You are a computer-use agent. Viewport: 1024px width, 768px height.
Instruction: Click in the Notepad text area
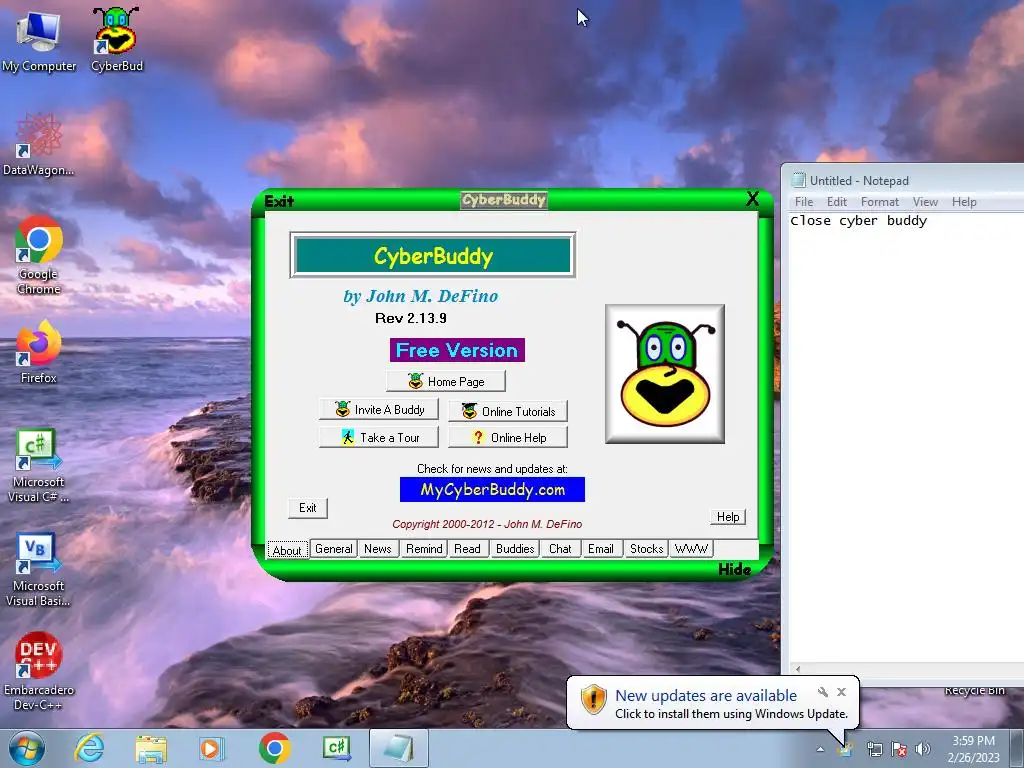906,438
